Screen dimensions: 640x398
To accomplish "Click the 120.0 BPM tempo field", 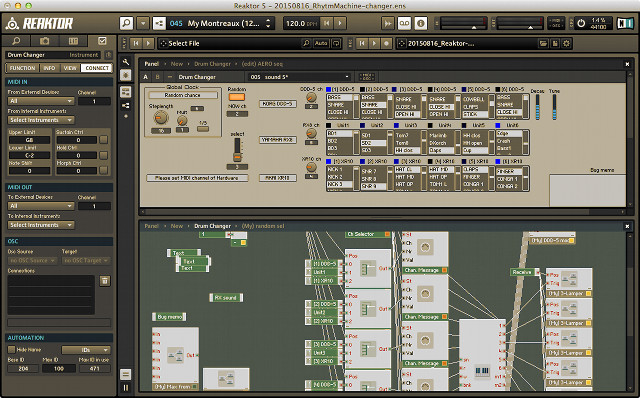I will (301, 23).
